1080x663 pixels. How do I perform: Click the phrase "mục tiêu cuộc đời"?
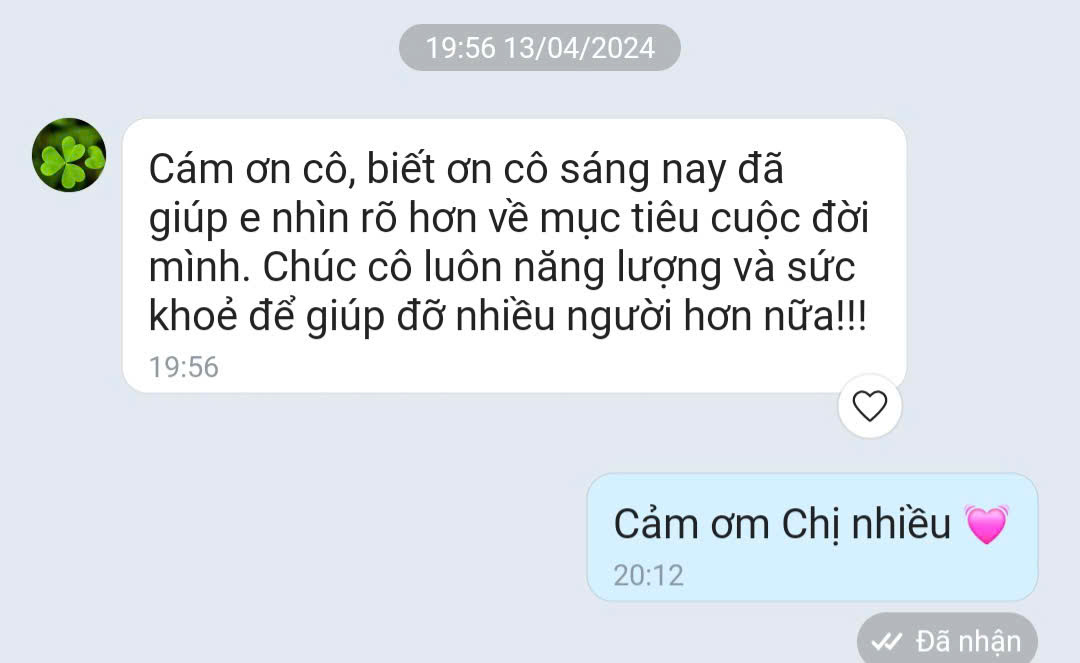(704, 220)
